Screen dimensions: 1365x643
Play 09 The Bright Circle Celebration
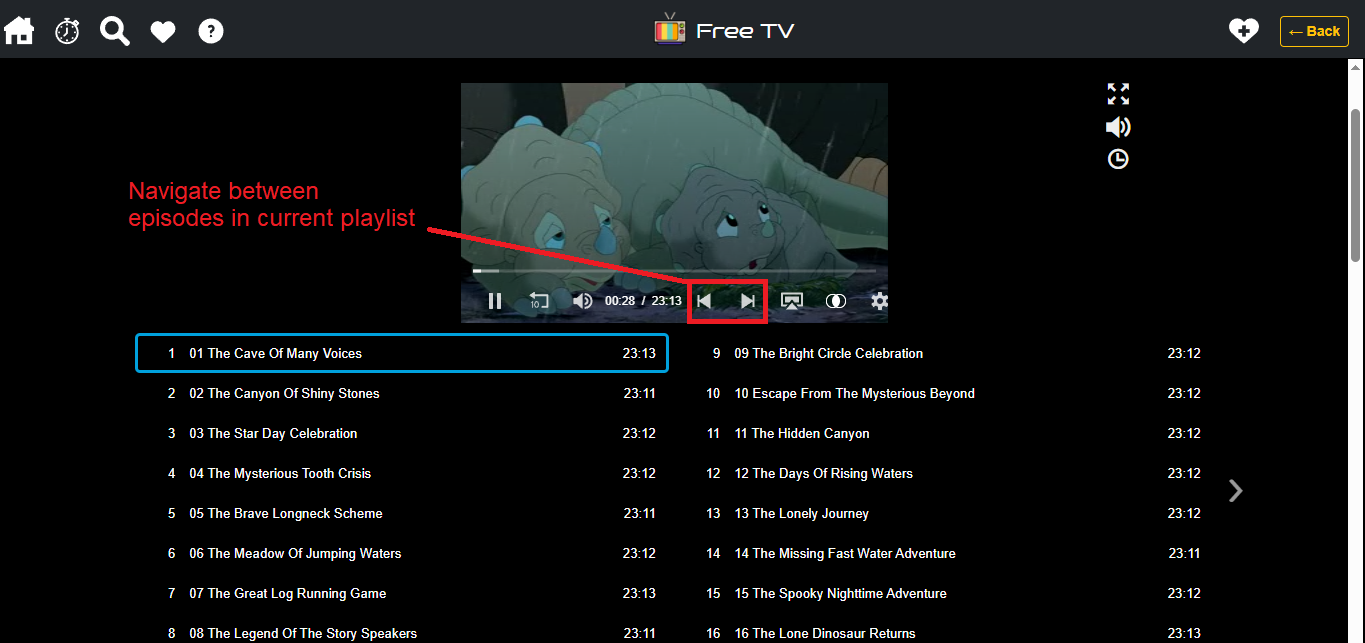[x=947, y=353]
